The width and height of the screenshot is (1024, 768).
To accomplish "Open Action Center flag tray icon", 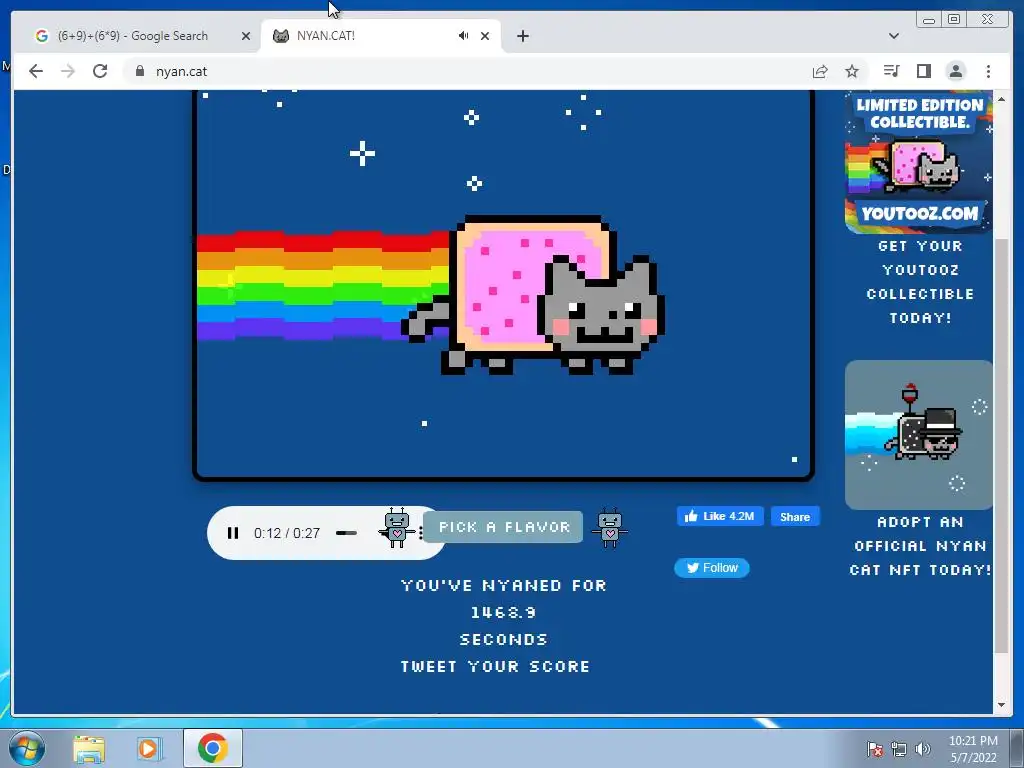I will coord(875,749).
